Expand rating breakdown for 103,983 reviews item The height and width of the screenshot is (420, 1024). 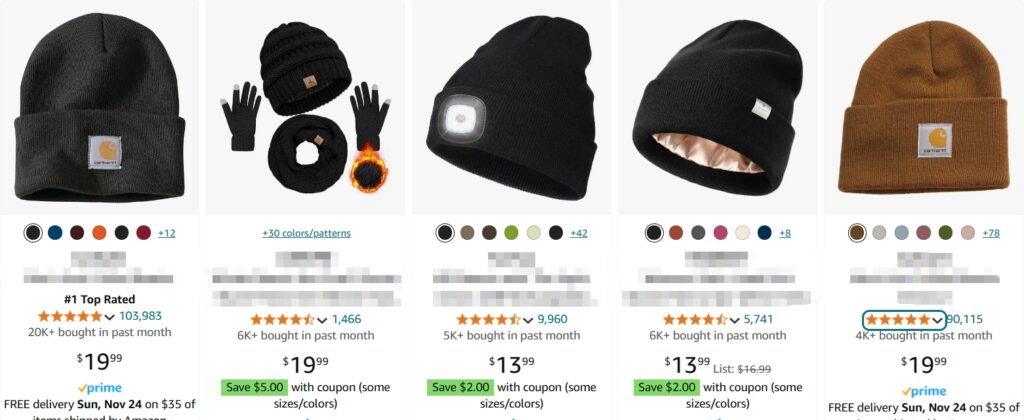pos(108,317)
